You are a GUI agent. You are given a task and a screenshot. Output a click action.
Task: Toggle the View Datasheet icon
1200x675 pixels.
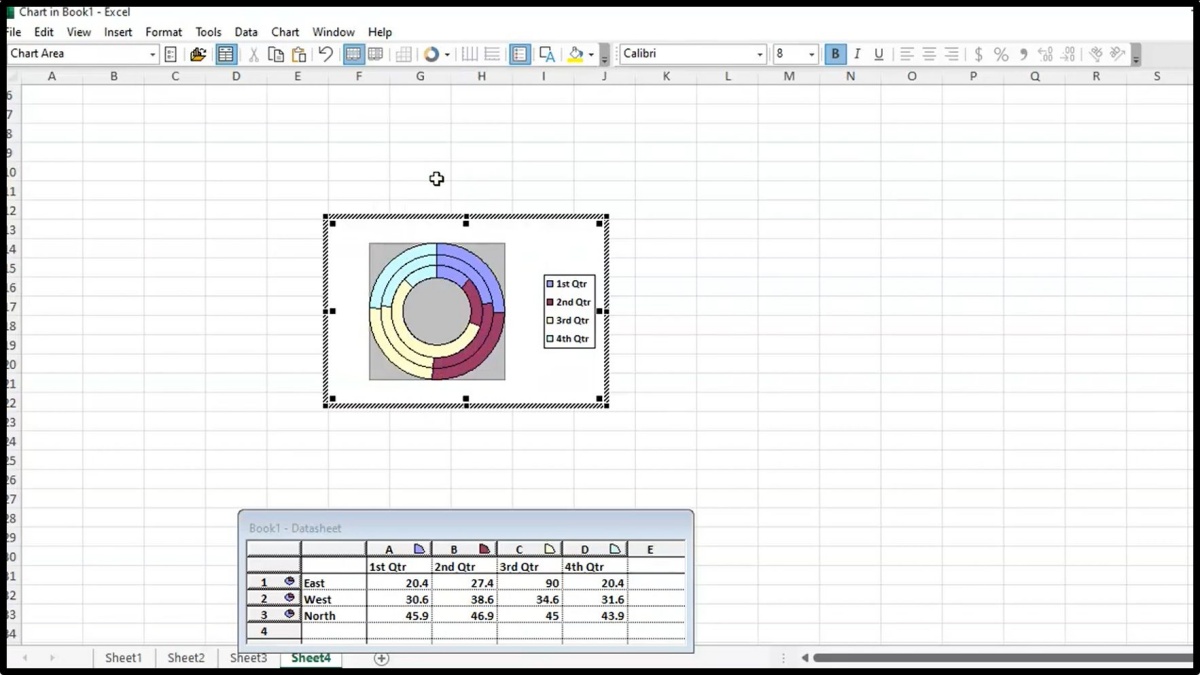coord(225,54)
